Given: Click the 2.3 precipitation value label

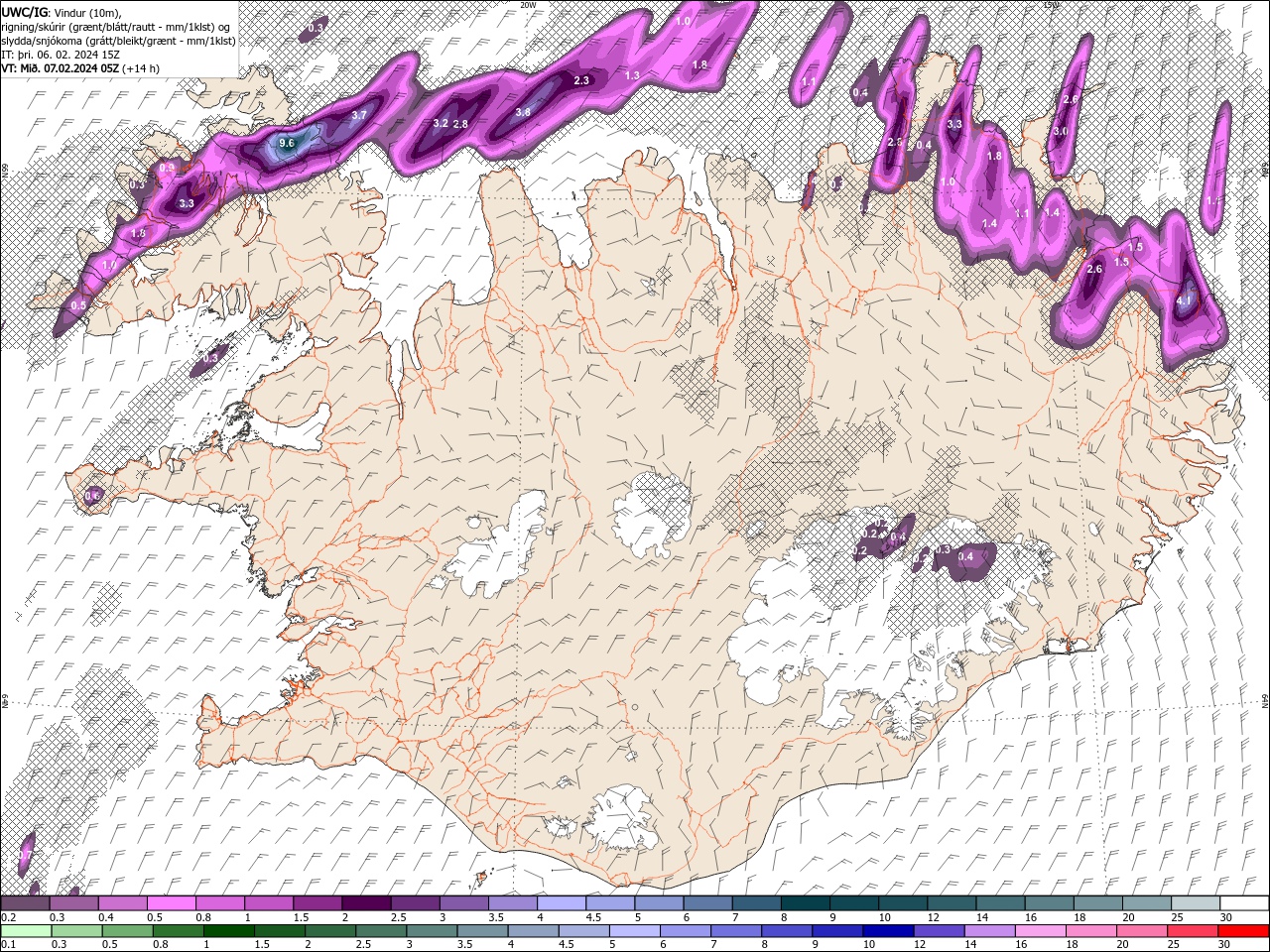Looking at the screenshot, I should pyautogui.click(x=581, y=80).
